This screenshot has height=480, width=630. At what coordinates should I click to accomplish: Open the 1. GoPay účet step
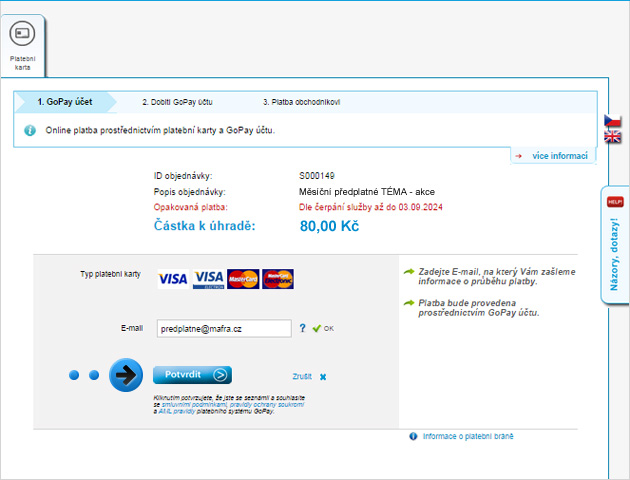(64, 102)
